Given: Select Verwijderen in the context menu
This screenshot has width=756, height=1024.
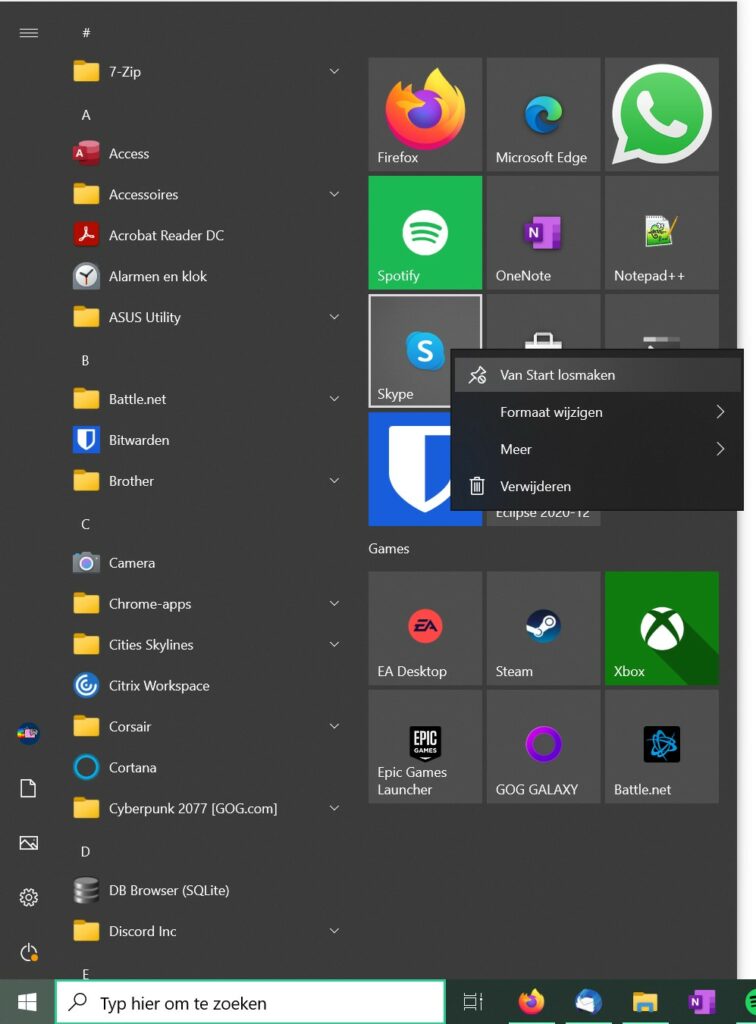Looking at the screenshot, I should [x=597, y=487].
